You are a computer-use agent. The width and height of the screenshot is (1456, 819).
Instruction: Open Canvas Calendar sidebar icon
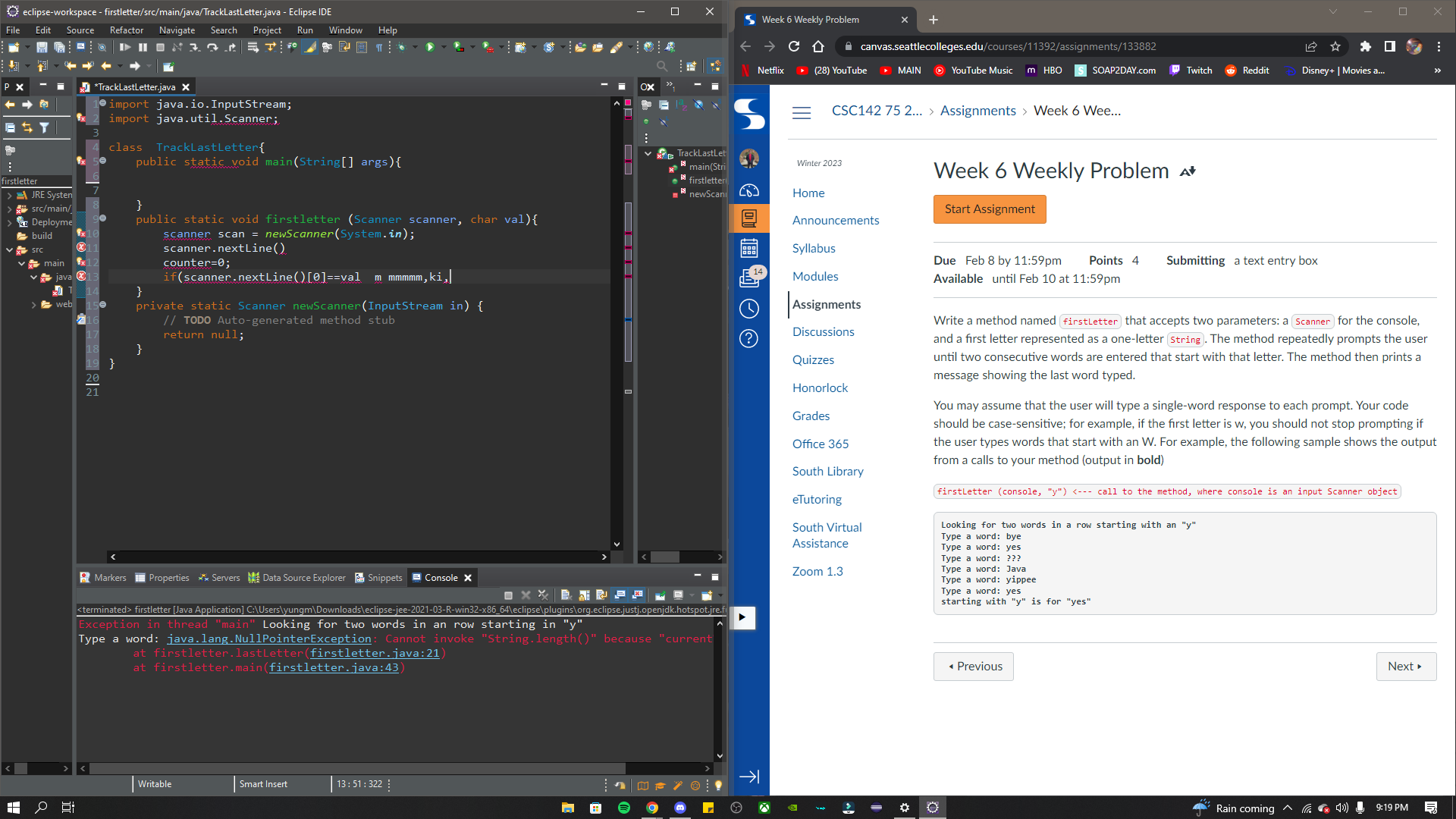pyautogui.click(x=748, y=248)
